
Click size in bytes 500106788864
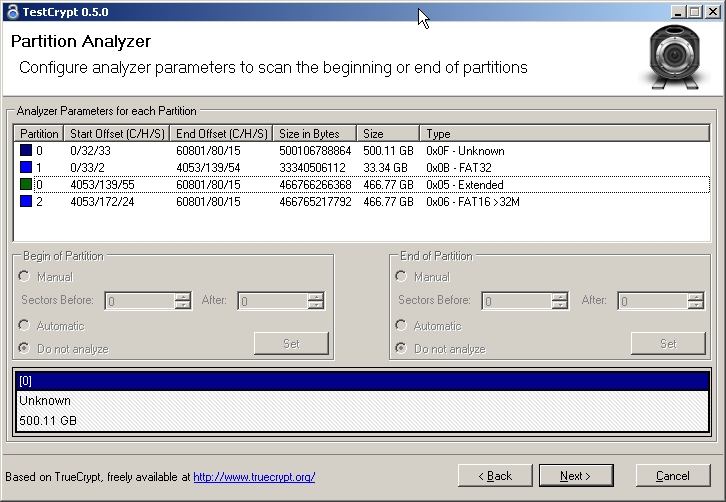point(315,151)
